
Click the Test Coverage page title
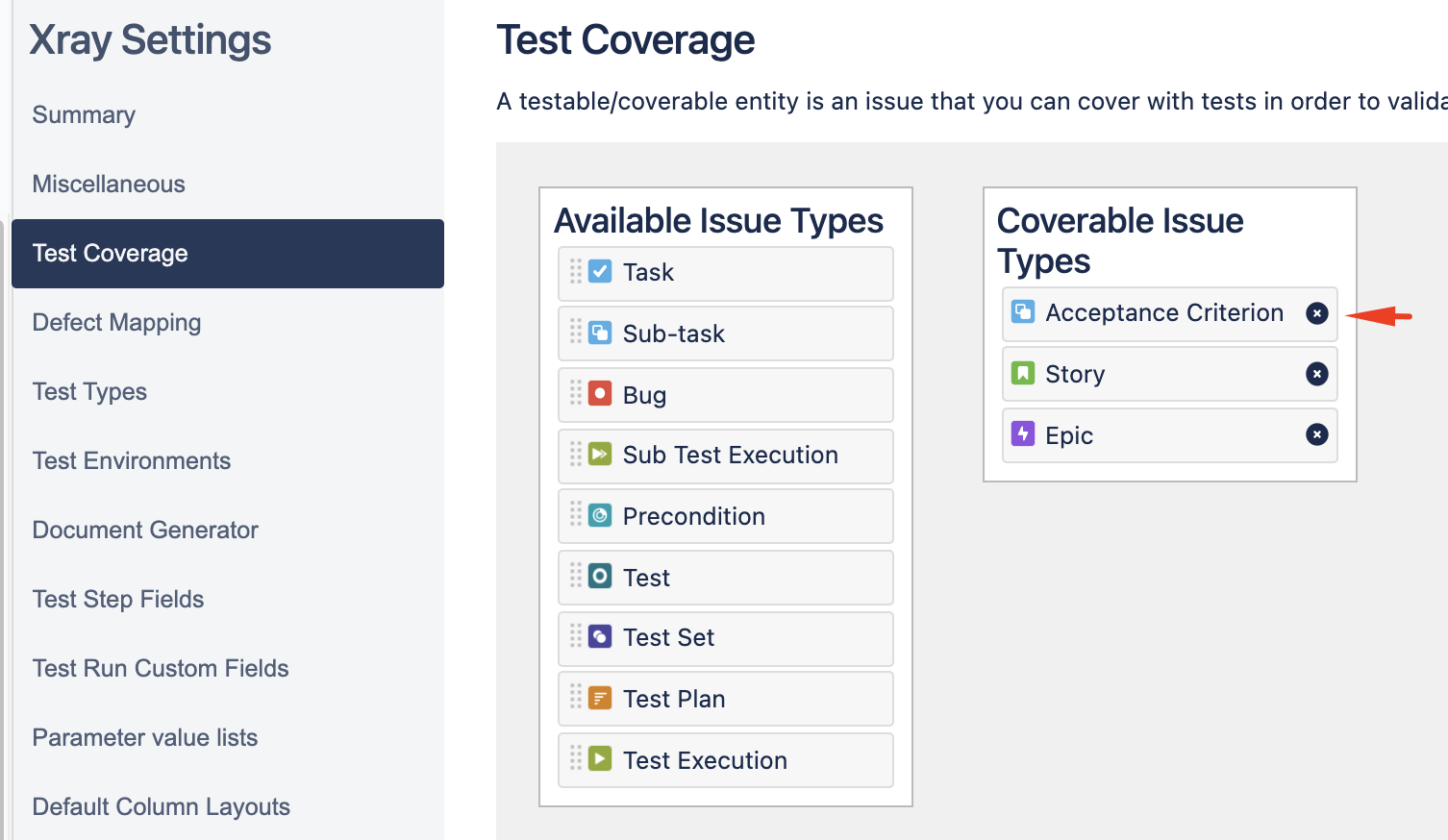coord(625,40)
